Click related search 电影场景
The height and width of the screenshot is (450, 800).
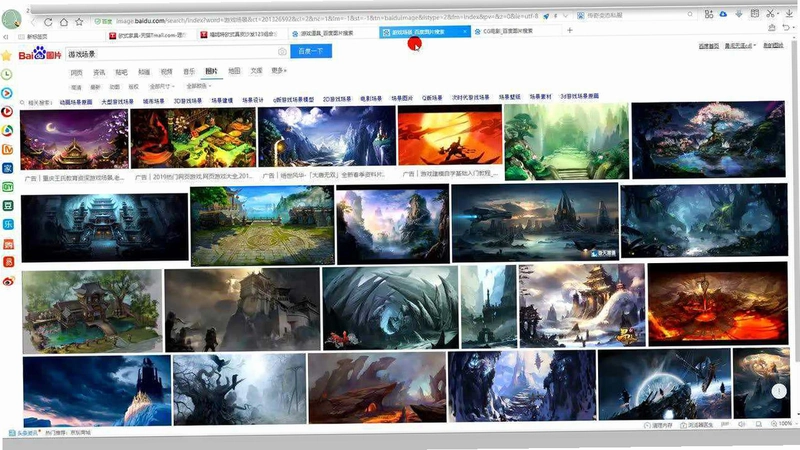371,98
